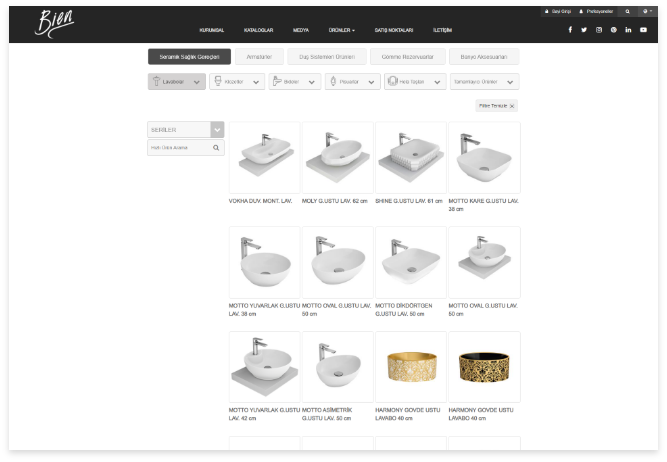667x462 pixels.
Task: Open the Instagram page icon
Action: click(599, 30)
